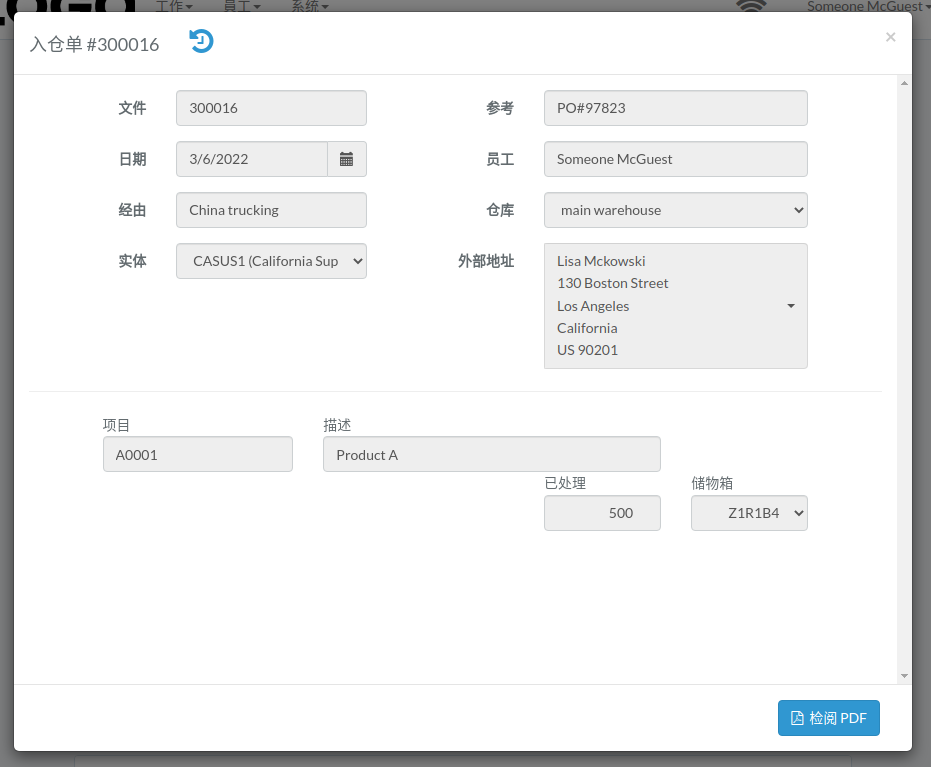The image size is (931, 767).
Task: Click the dialog scrollbar up arrow
Action: pos(904,83)
